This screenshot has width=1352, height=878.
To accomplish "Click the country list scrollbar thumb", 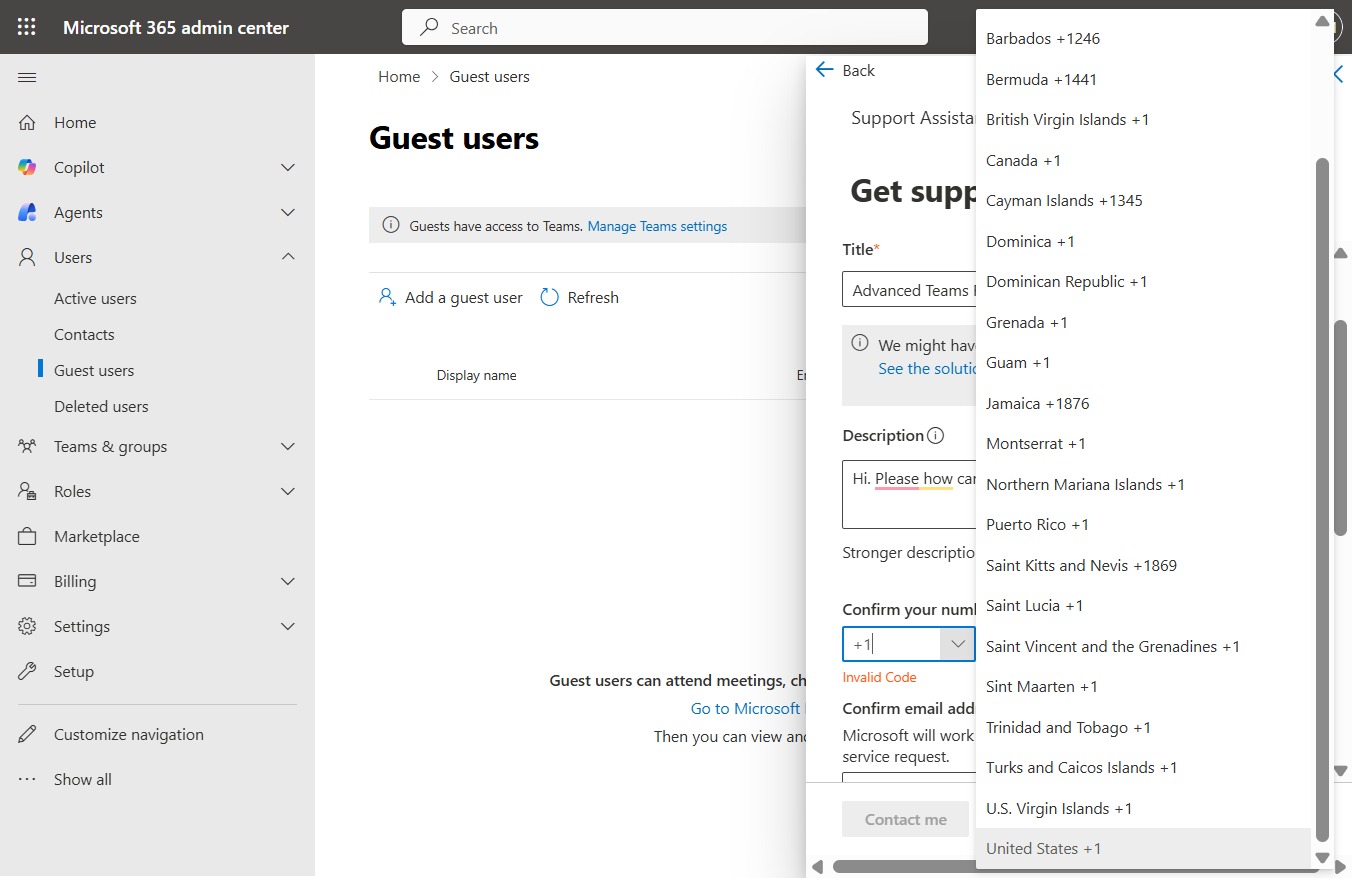I will click(1322, 500).
